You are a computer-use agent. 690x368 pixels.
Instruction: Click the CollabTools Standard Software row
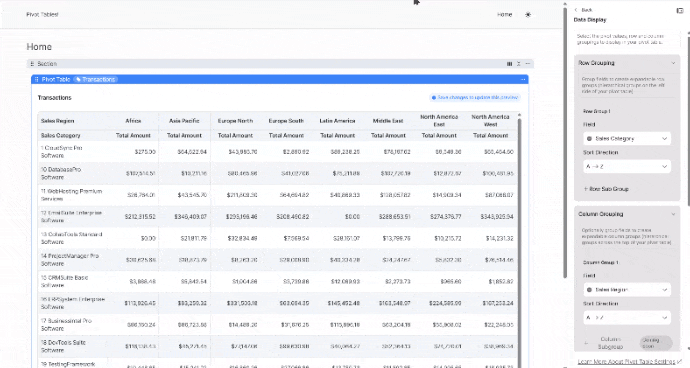(x=277, y=238)
